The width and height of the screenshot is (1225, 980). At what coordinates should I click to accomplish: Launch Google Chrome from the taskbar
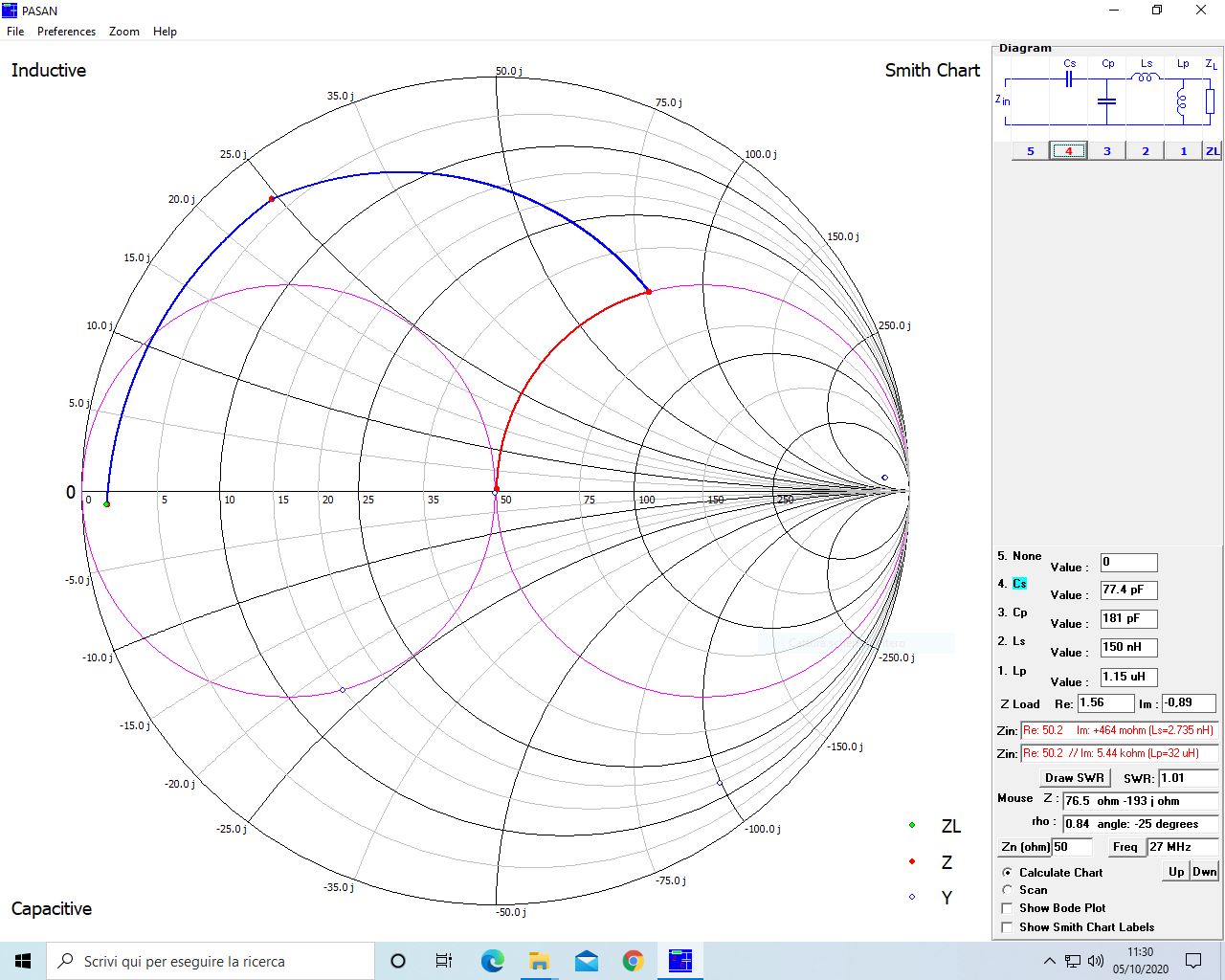point(633,961)
